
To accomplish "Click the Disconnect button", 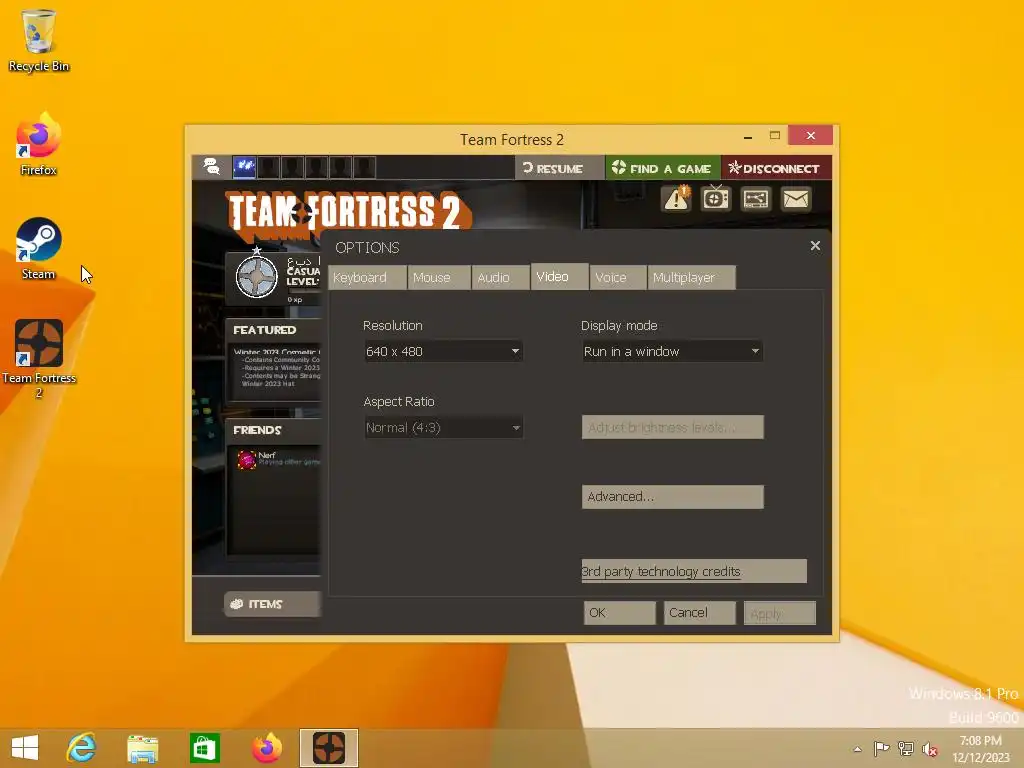I will coord(776,168).
